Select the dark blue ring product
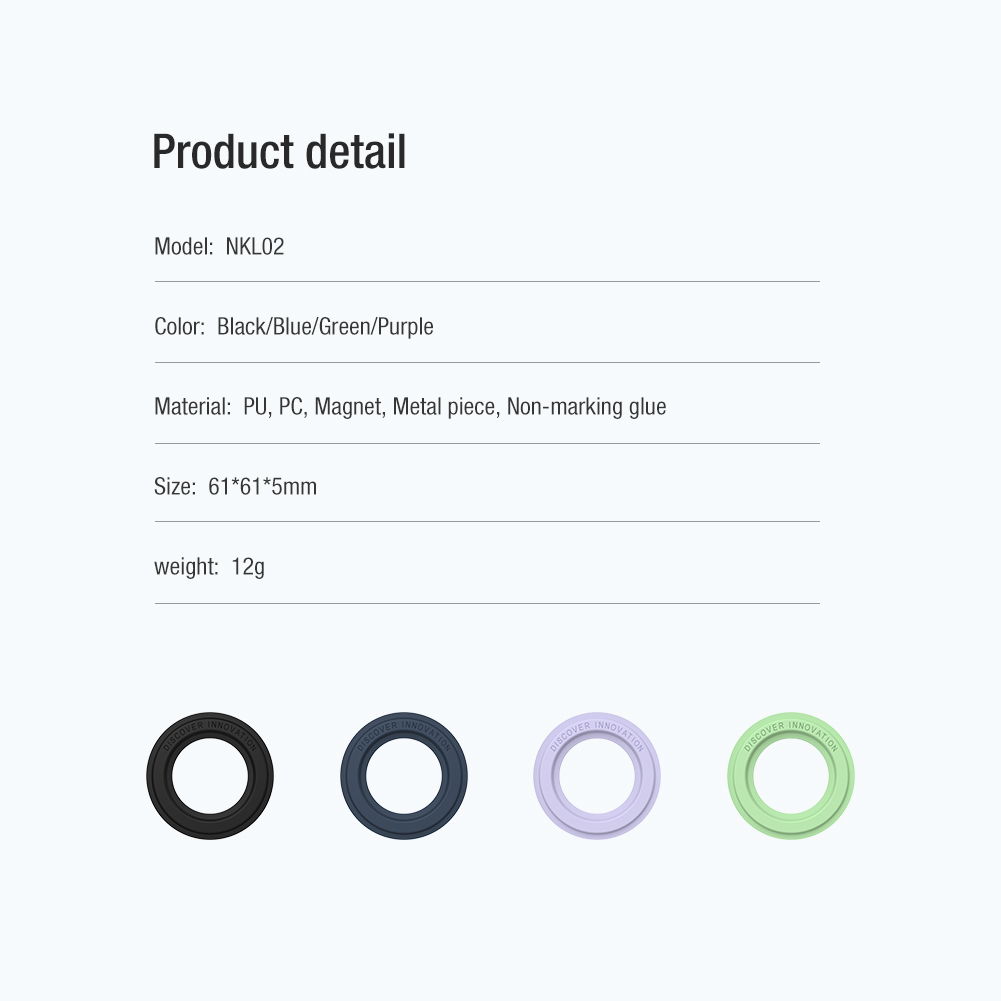Screen dimensions: 1001x1001 tap(403, 776)
